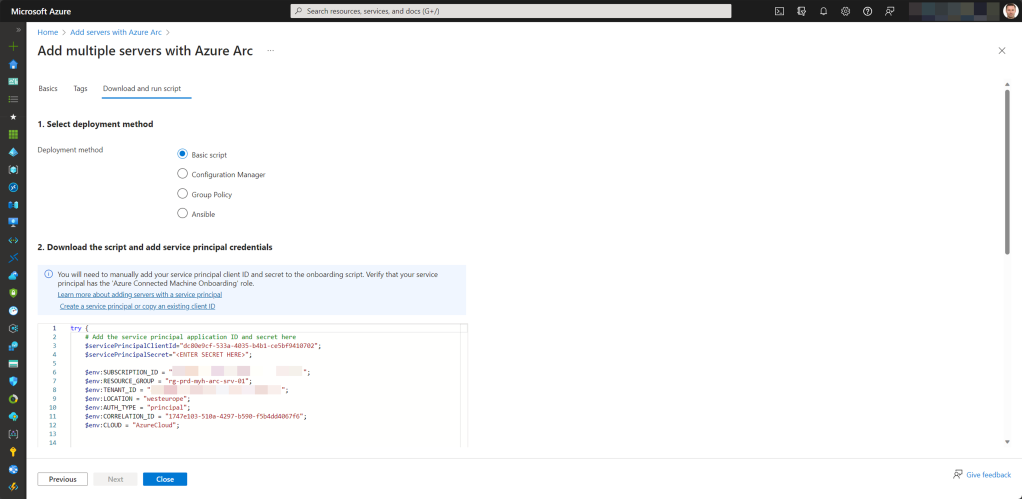Switch to the Tags tab
Screen dimensions: 1022x499
[80, 89]
